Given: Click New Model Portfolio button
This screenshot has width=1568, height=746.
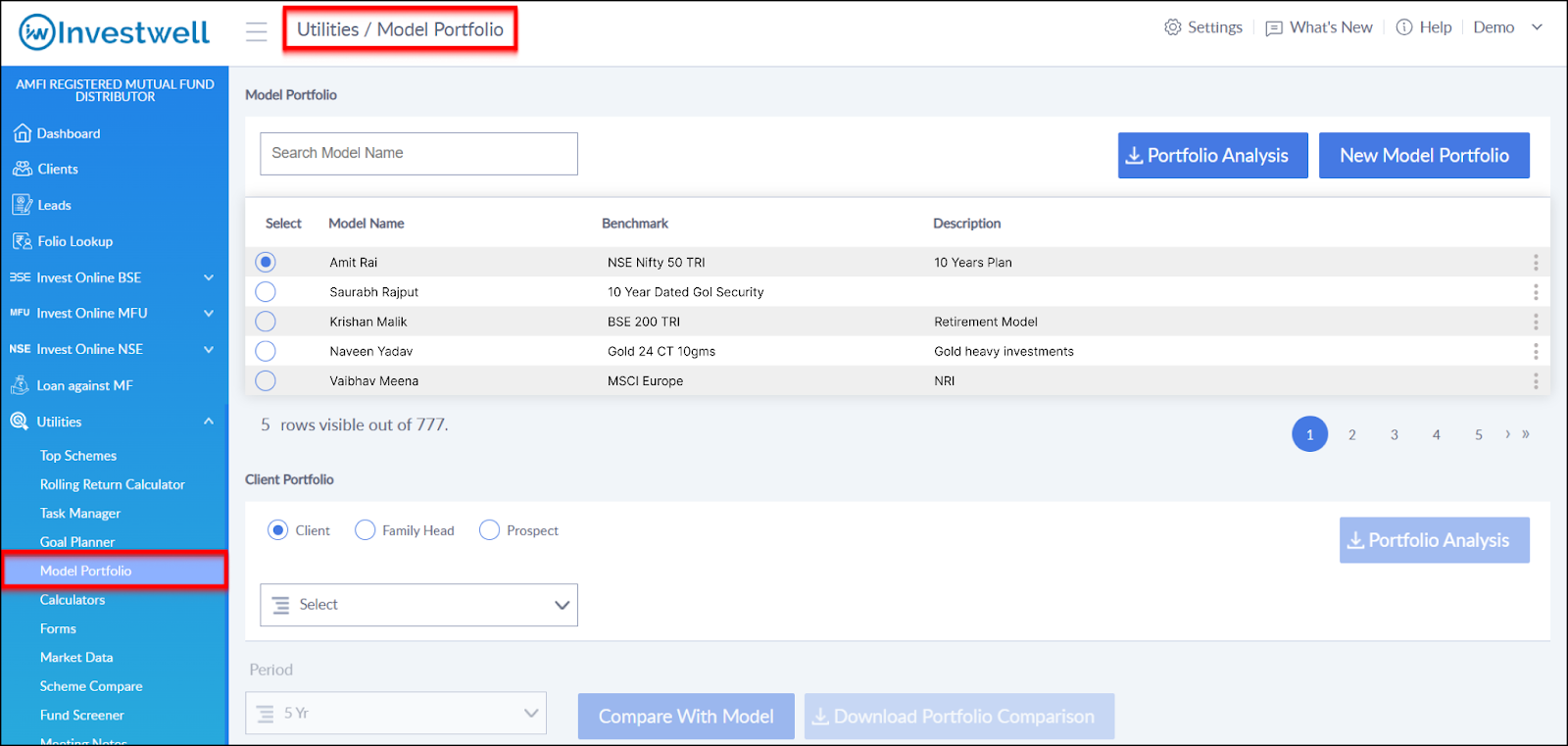Looking at the screenshot, I should [x=1424, y=155].
